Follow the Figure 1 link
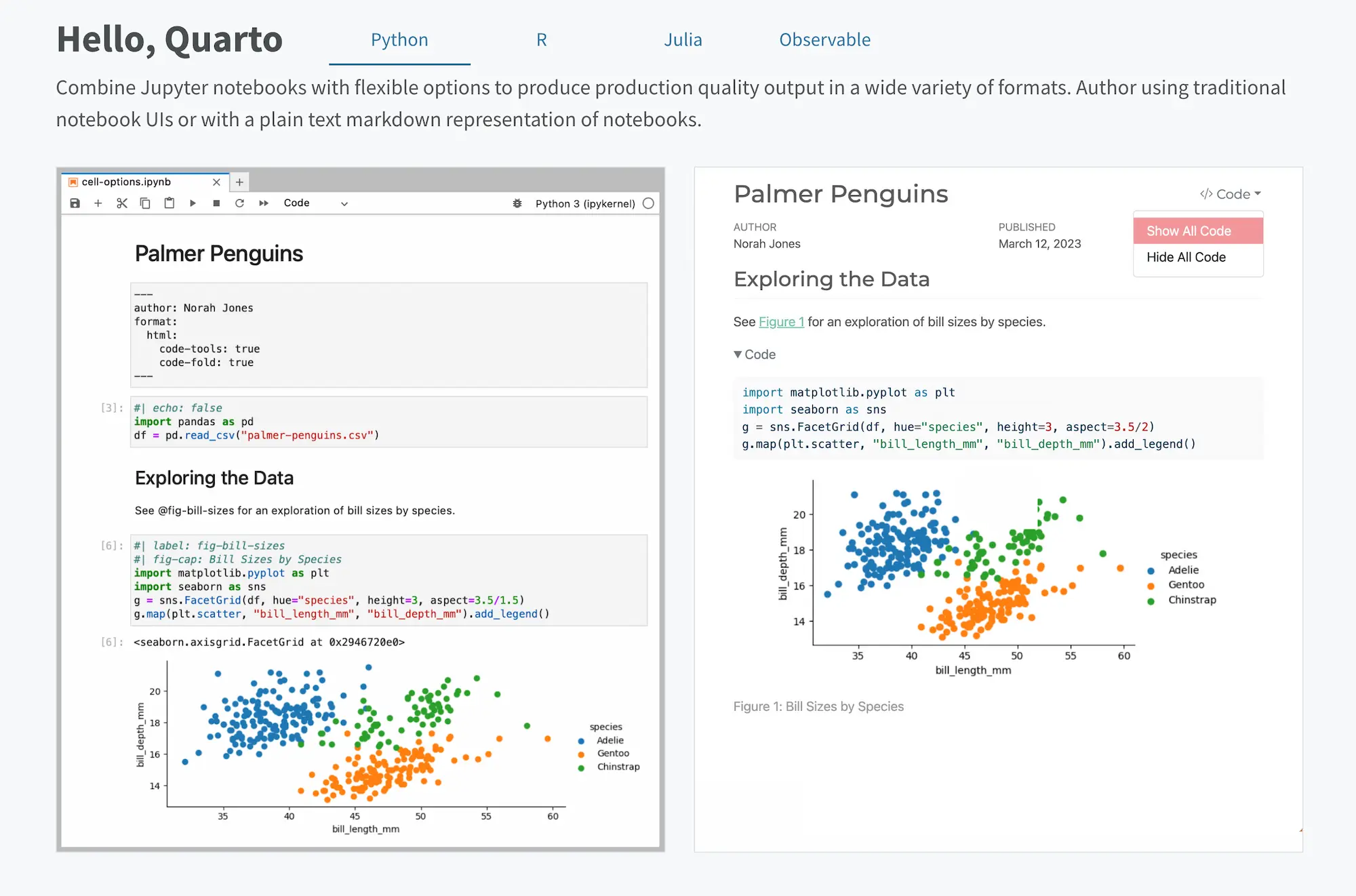The image size is (1356, 896). point(781,322)
